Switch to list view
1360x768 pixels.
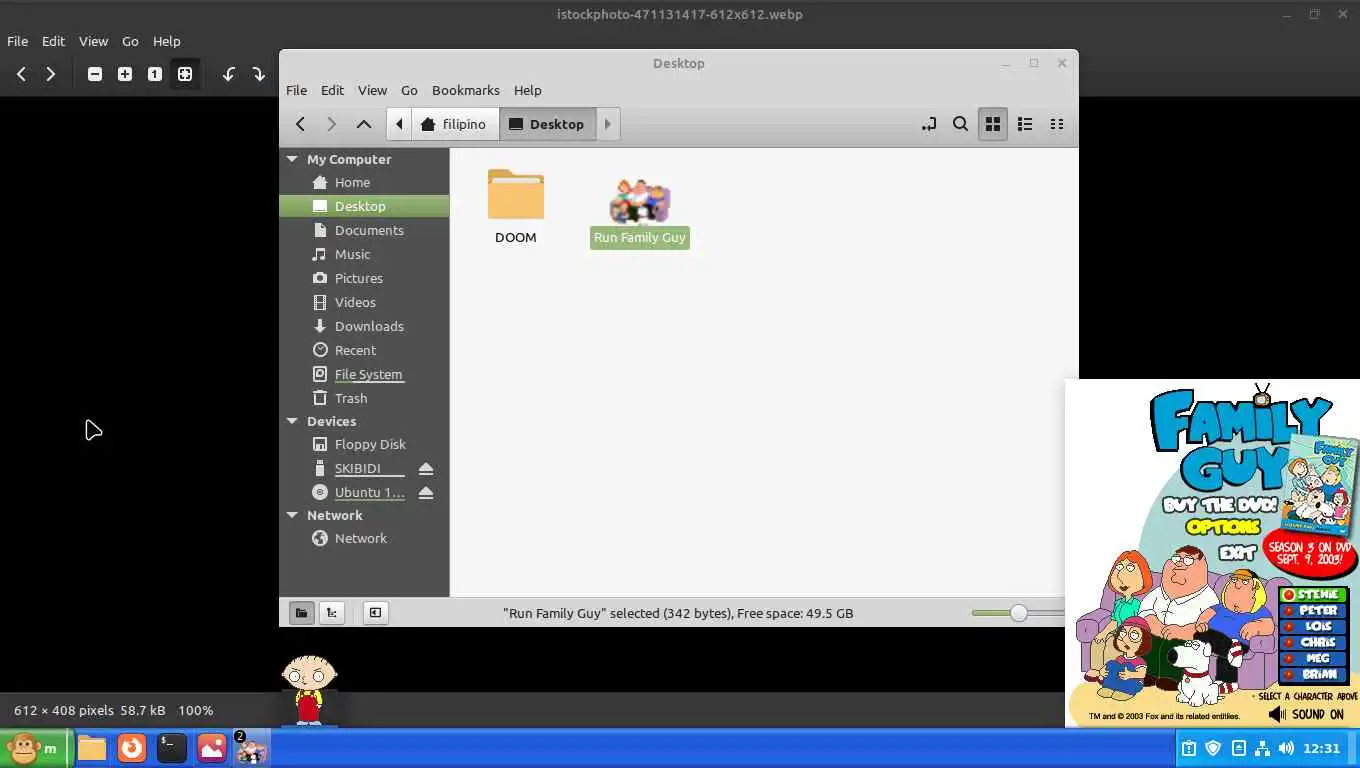(x=1025, y=124)
